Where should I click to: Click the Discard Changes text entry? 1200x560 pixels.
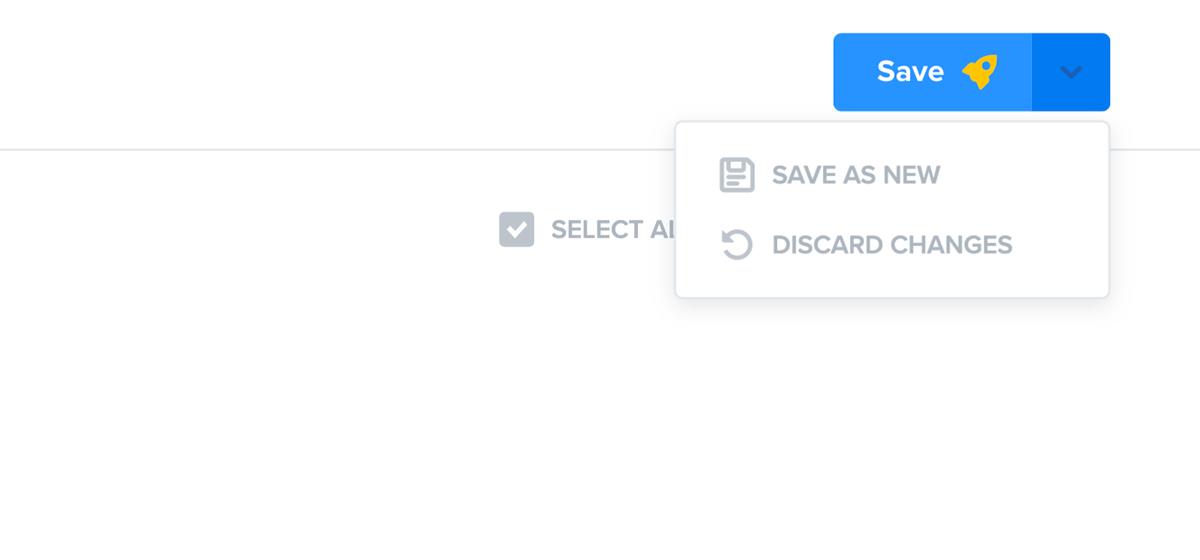[x=892, y=245]
